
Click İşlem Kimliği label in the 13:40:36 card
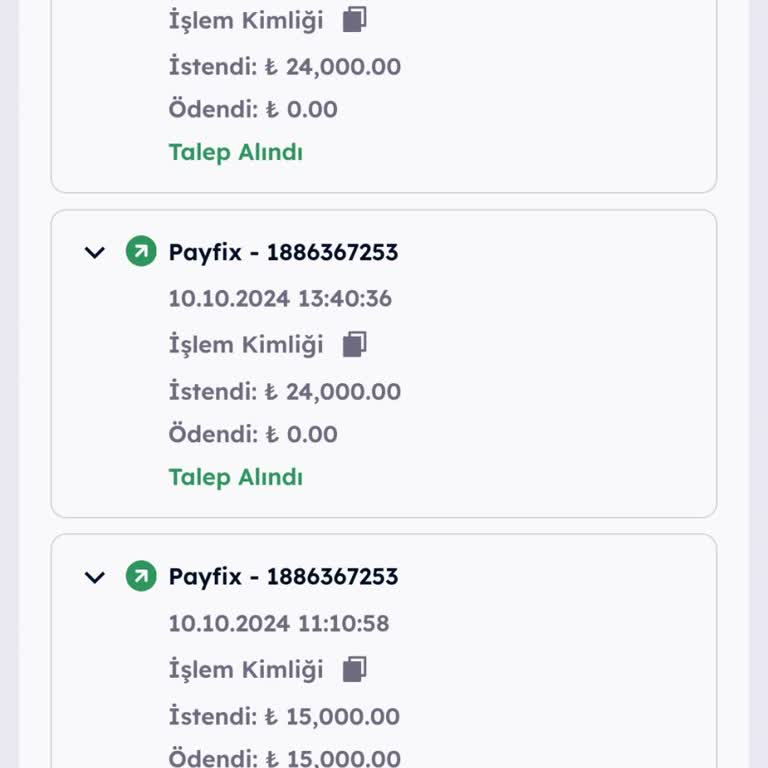pos(246,345)
